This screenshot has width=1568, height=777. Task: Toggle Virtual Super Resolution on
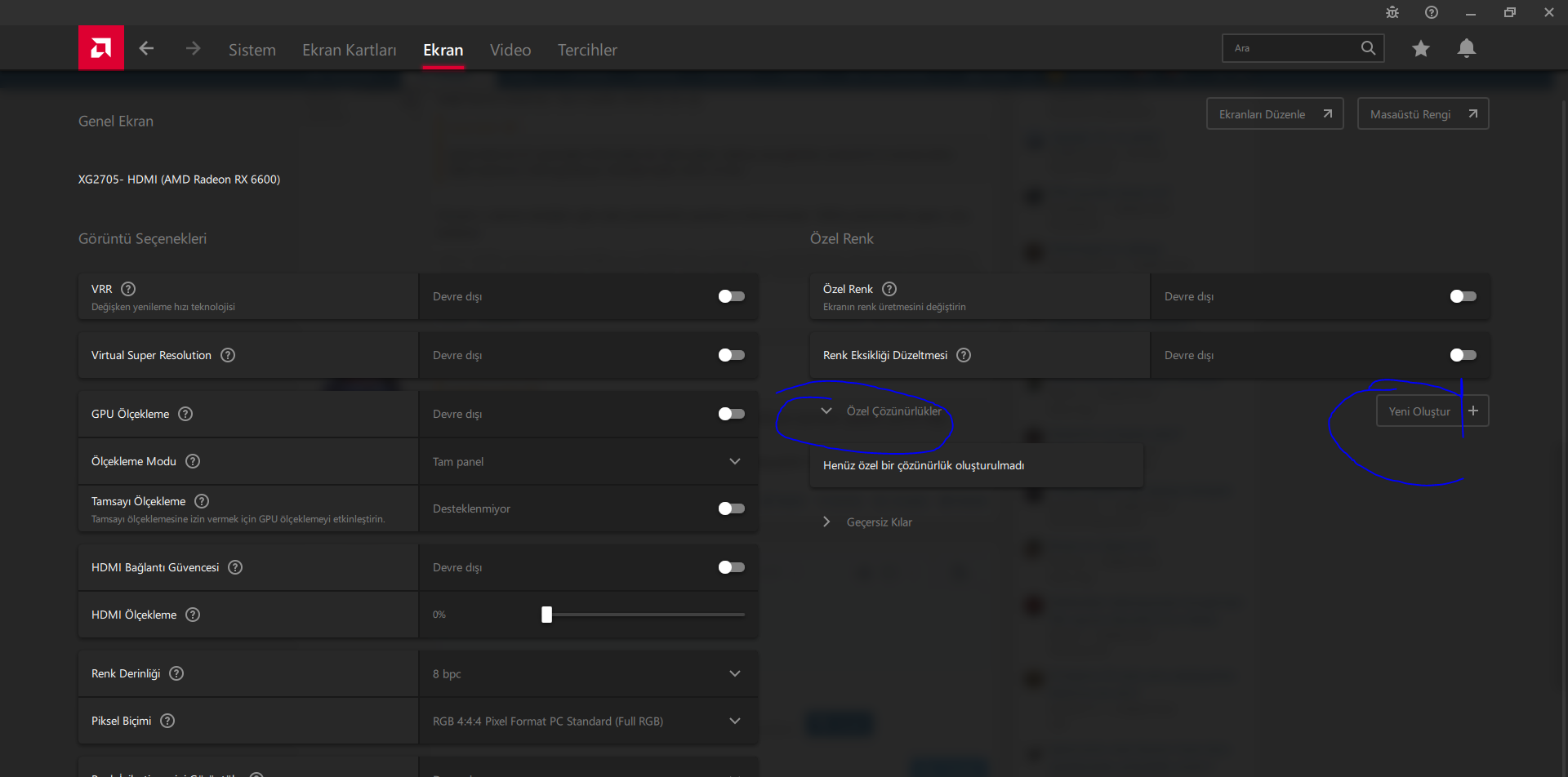[x=731, y=355]
